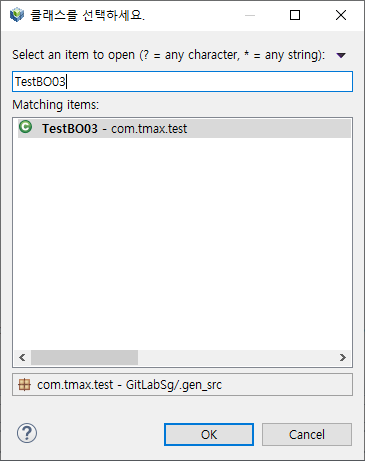The image size is (368, 464).
Task: Open the view menu dropdown triangle
Action: tap(341, 55)
